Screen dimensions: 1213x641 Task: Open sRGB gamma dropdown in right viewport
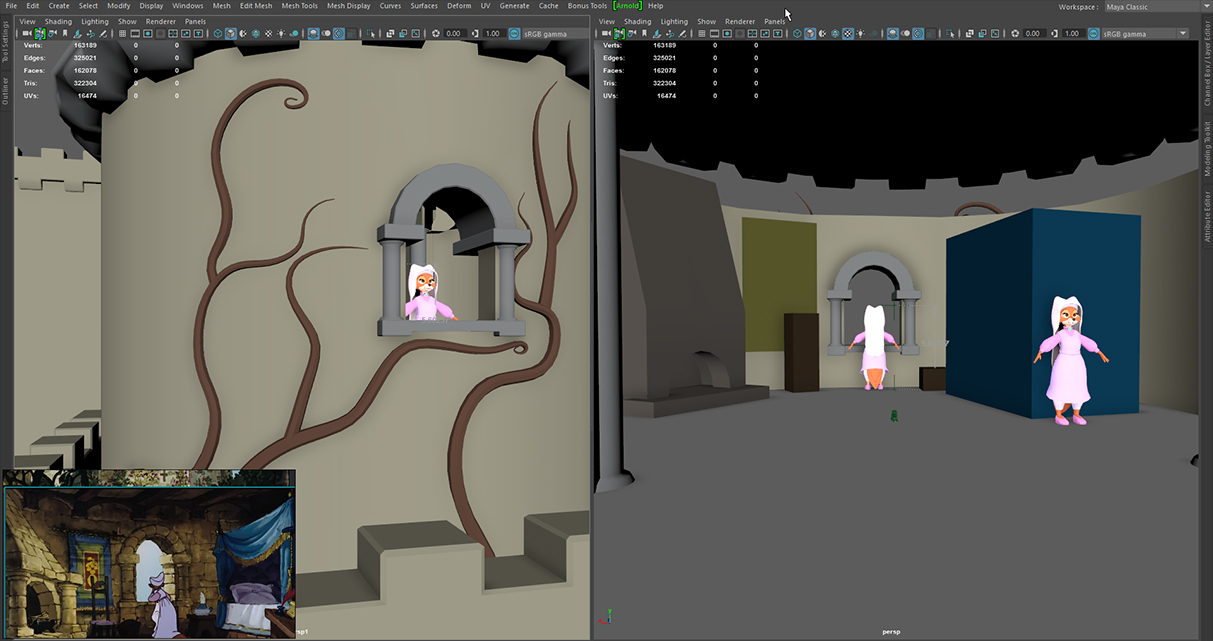(x=1145, y=33)
